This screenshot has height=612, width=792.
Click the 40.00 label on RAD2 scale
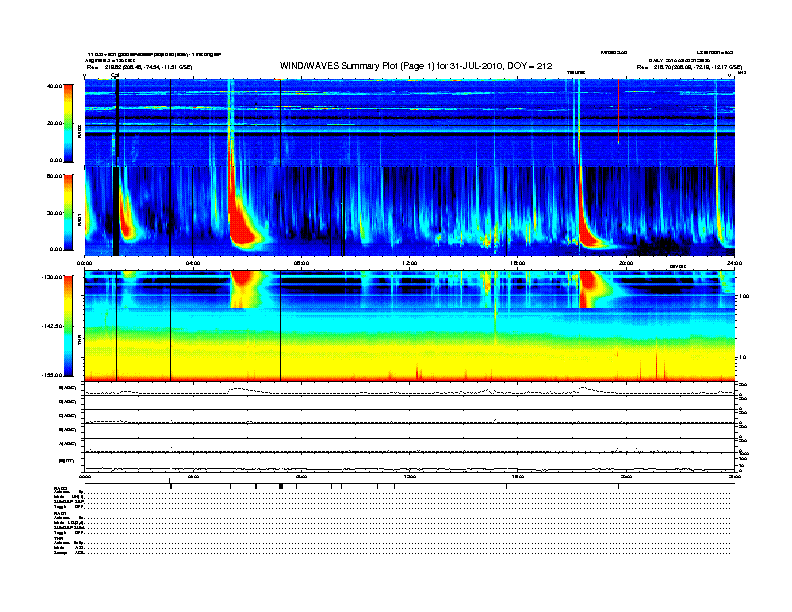pos(55,86)
